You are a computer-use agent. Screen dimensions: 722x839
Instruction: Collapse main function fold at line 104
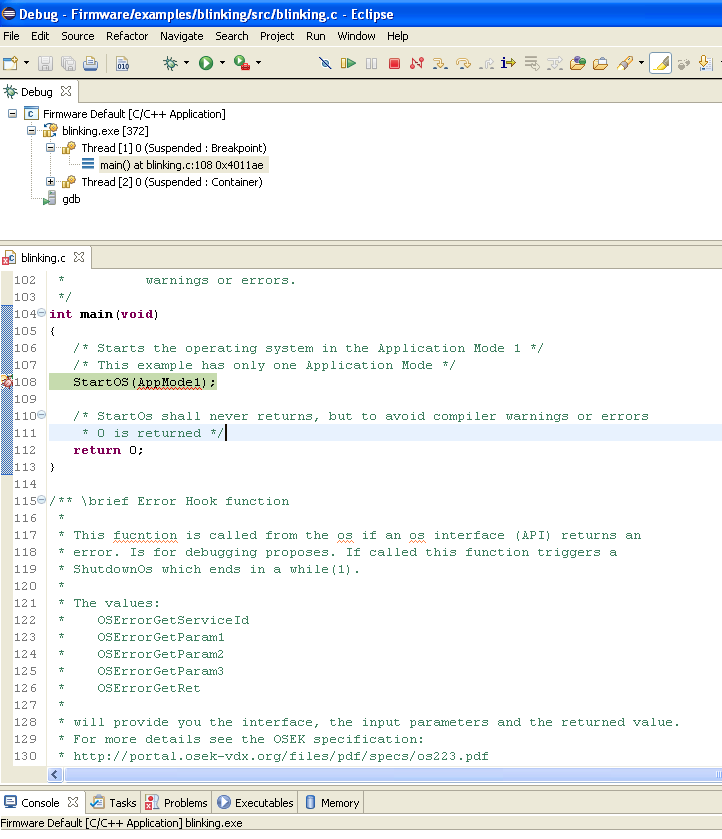click(41, 313)
